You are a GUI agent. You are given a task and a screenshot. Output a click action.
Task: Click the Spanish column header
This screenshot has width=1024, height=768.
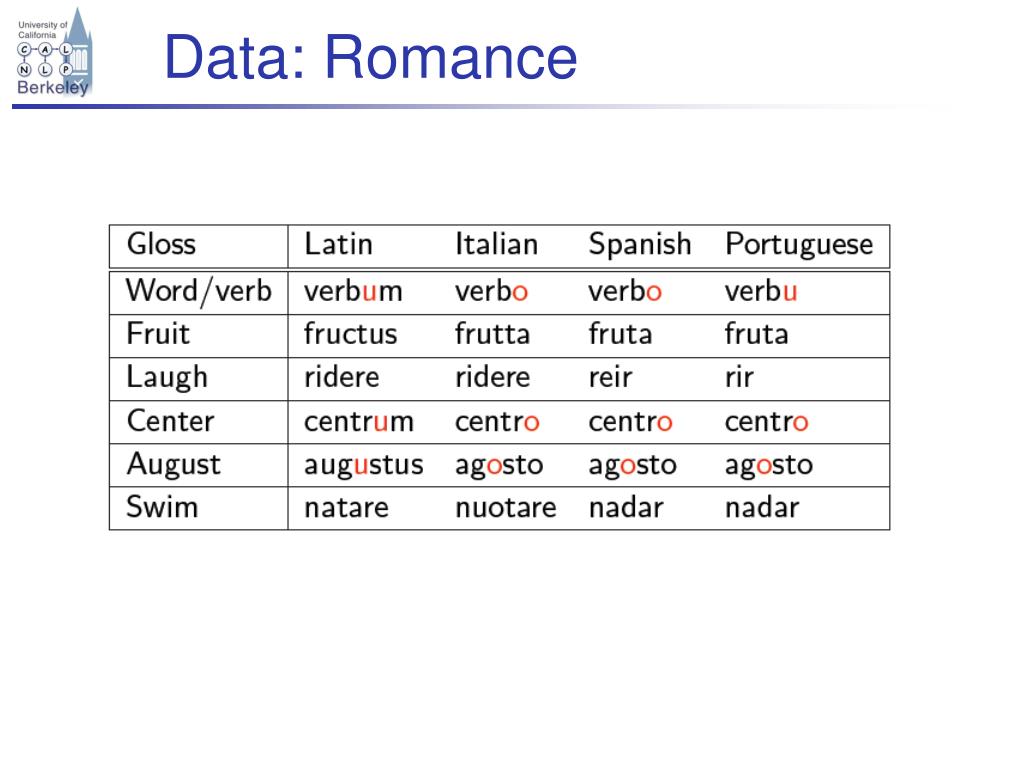click(x=639, y=245)
